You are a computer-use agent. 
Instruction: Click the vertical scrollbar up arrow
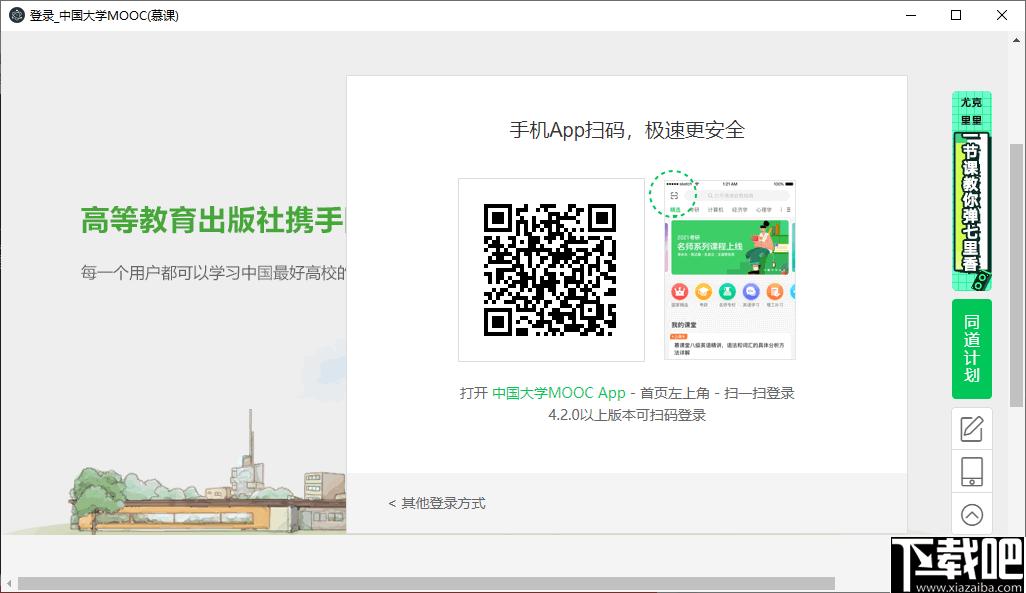(x=1016, y=41)
